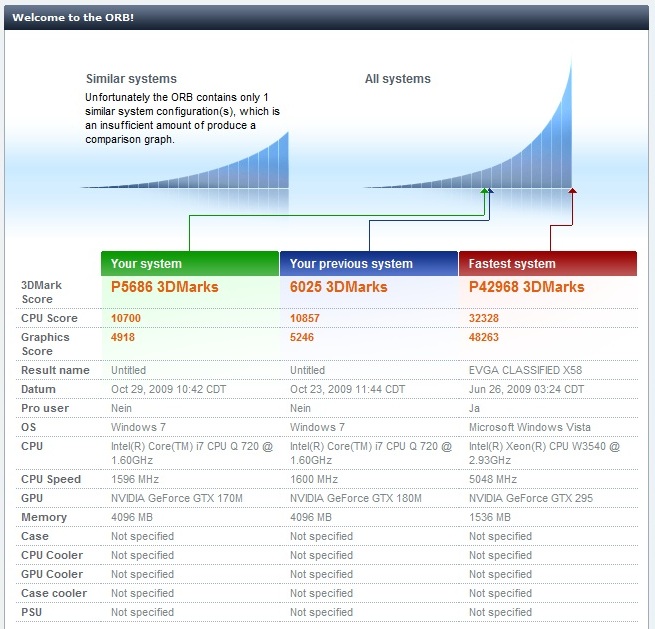655x629 pixels.
Task: Click 'NVIDIA GeForce GTX 295' GPU entry
Action: pos(531,498)
